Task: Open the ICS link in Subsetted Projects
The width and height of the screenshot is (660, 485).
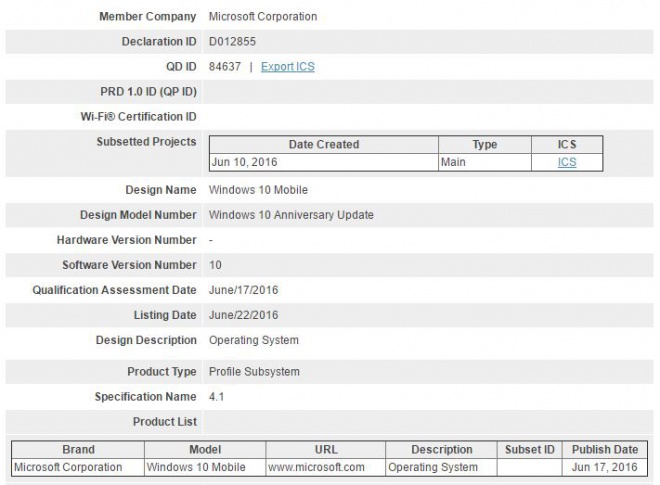Action: (x=567, y=162)
